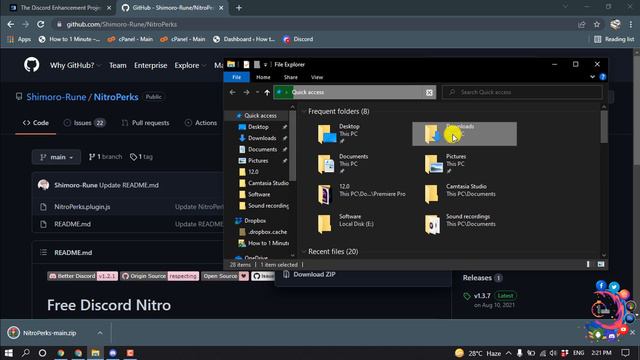Open the README.md file link
Screen dimensions: 640x360
click(72, 224)
